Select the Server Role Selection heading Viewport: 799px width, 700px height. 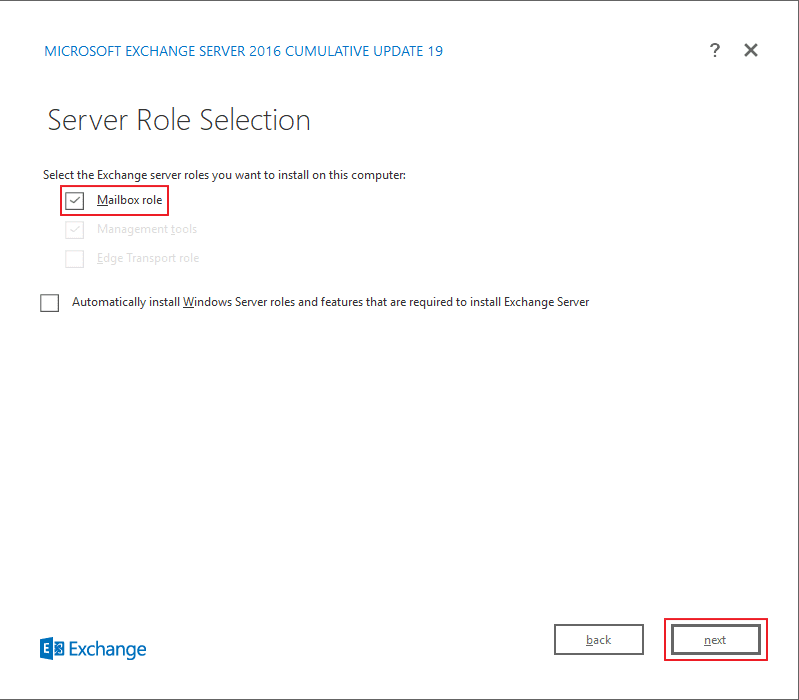pos(179,120)
